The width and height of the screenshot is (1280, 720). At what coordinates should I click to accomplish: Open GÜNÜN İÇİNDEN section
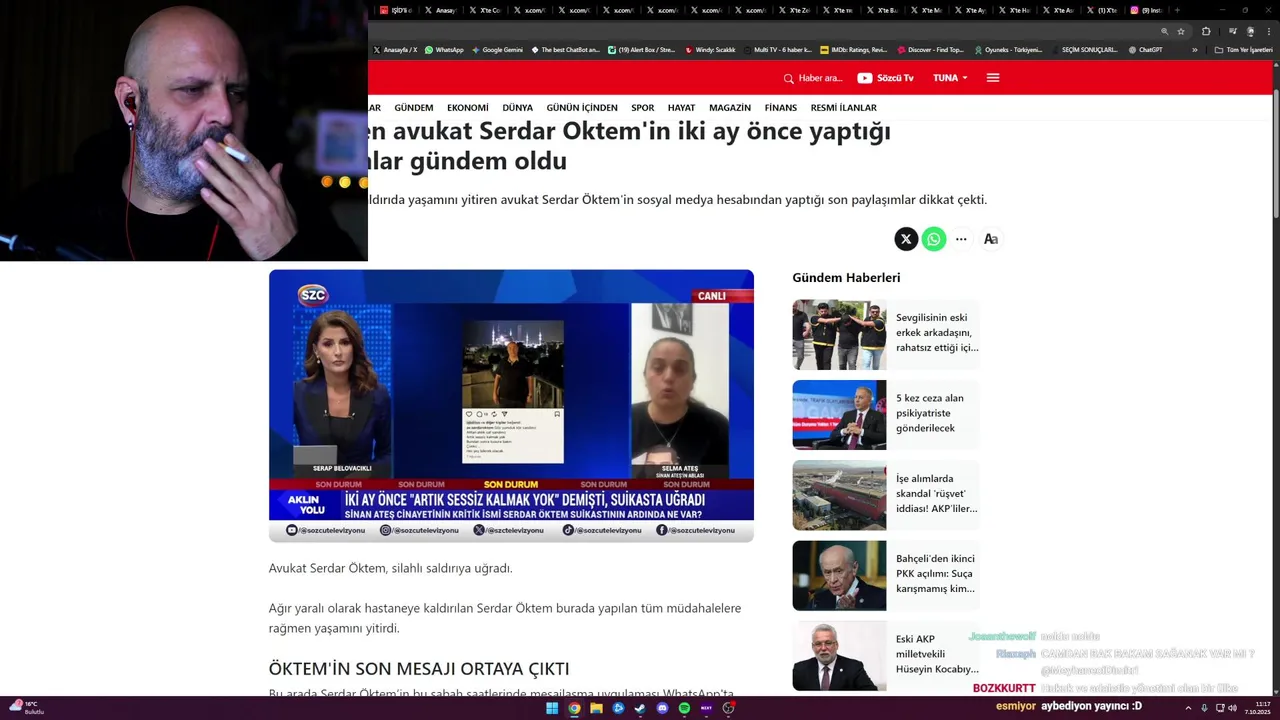[x=582, y=108]
